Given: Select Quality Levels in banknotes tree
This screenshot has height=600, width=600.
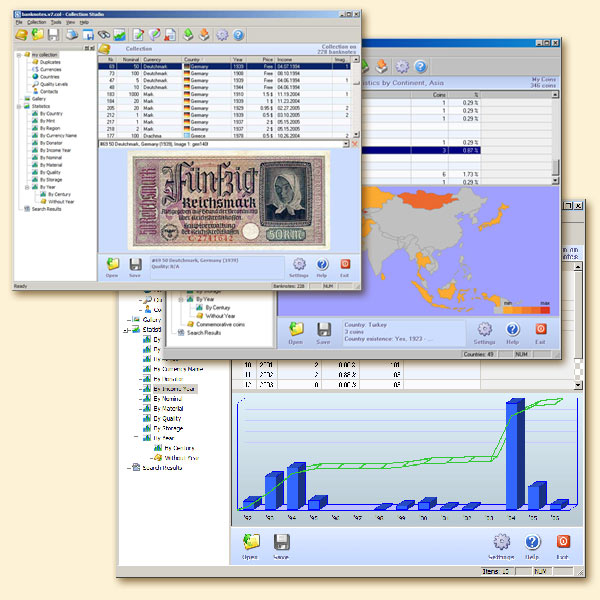Looking at the screenshot, I should pos(54,84).
